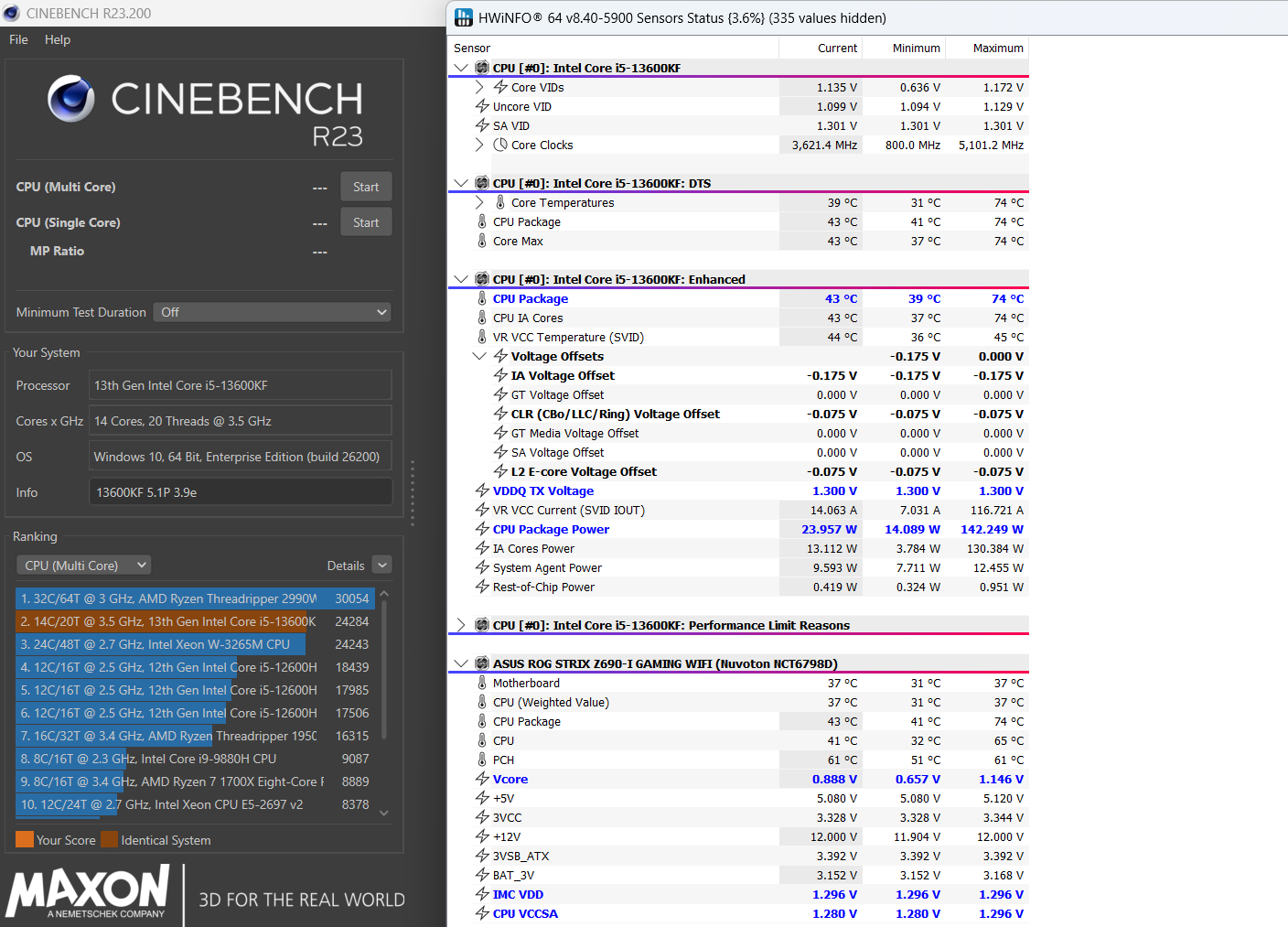Select ranking entry AMD Ryzen 7 1700X Eight-Core

(x=195, y=781)
